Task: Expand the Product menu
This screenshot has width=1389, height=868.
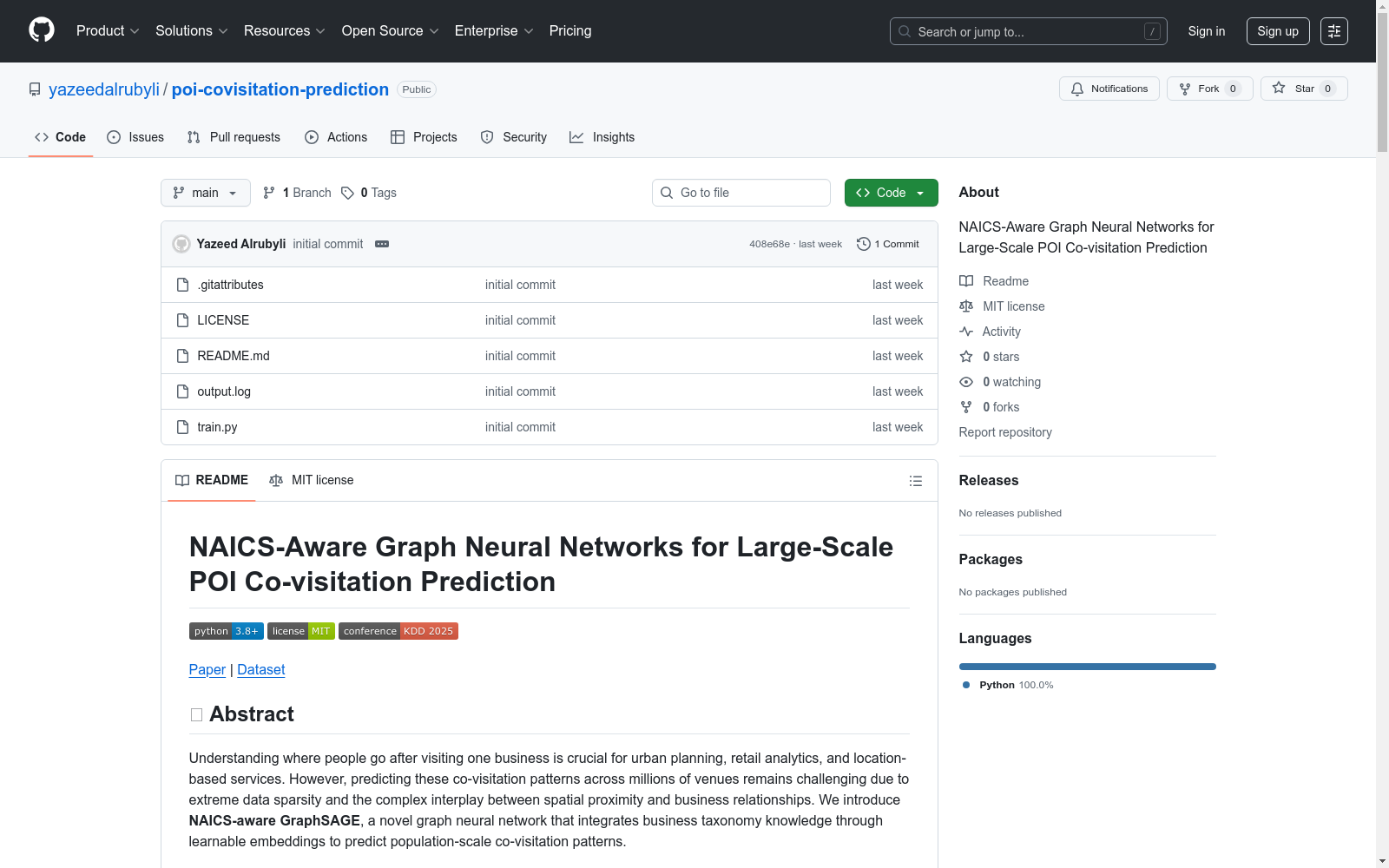Action: (x=108, y=31)
